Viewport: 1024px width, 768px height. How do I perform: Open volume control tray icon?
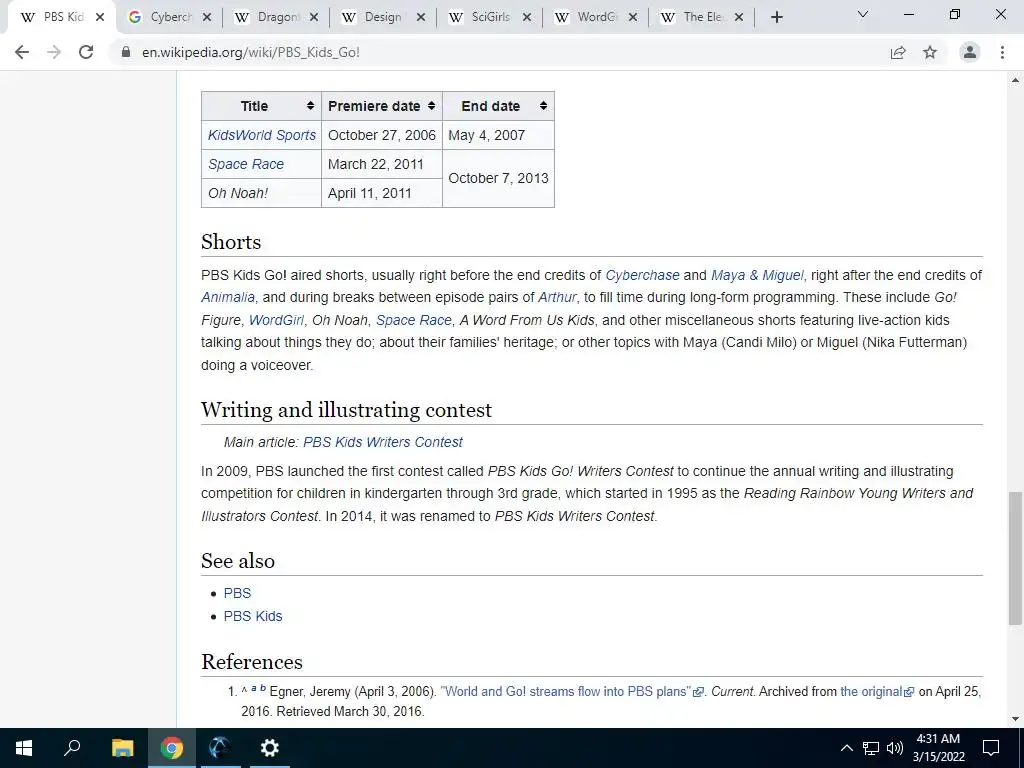pyautogui.click(x=895, y=748)
